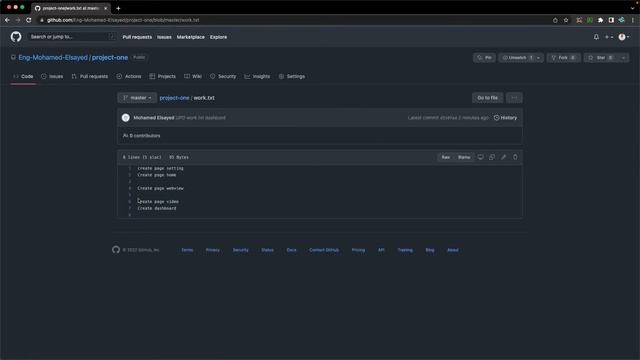Open Blame view for work.txt
640x360 pixels.
point(464,157)
